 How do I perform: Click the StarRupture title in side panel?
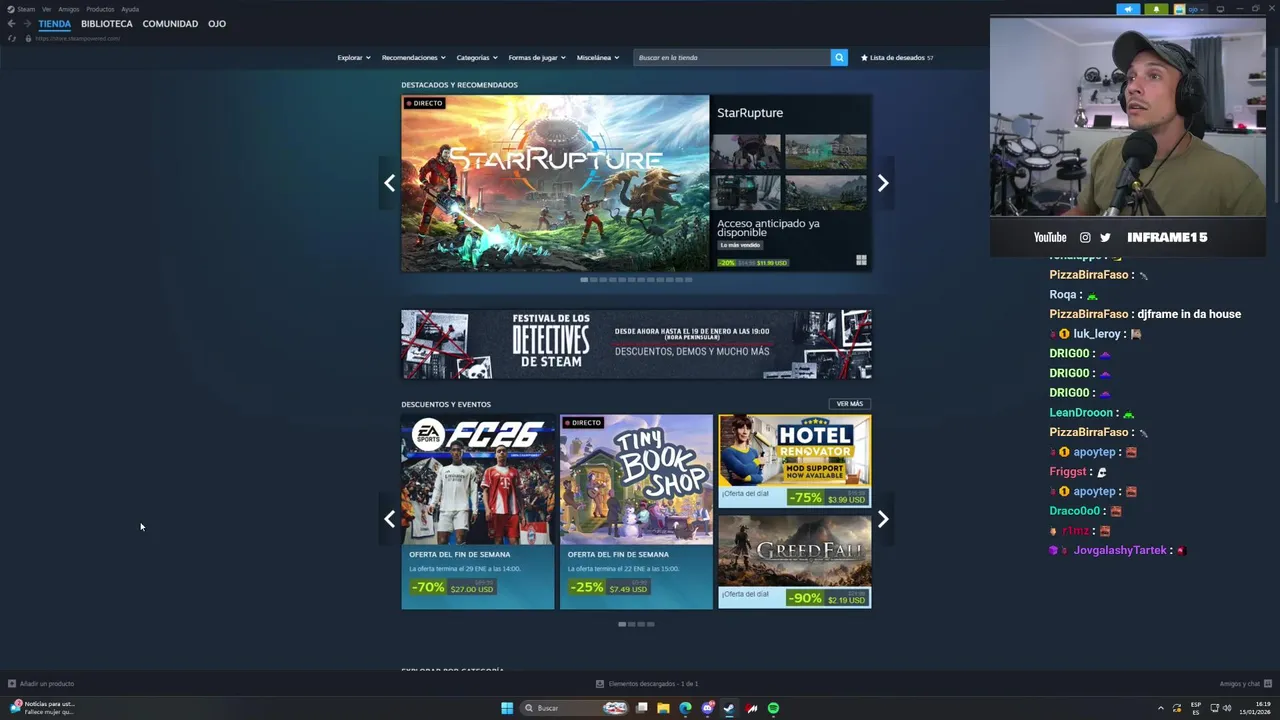[x=750, y=113]
